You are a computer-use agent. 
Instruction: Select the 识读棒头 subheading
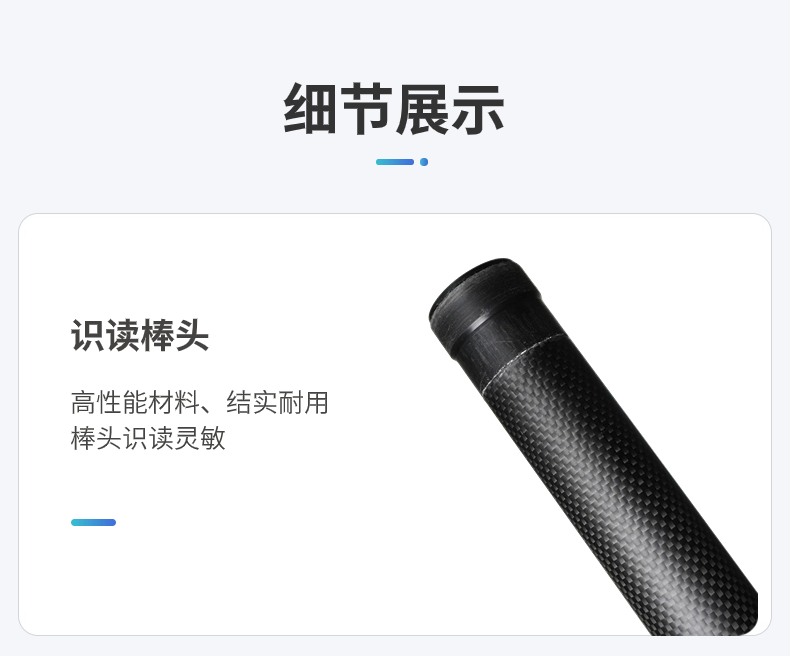click(140, 336)
